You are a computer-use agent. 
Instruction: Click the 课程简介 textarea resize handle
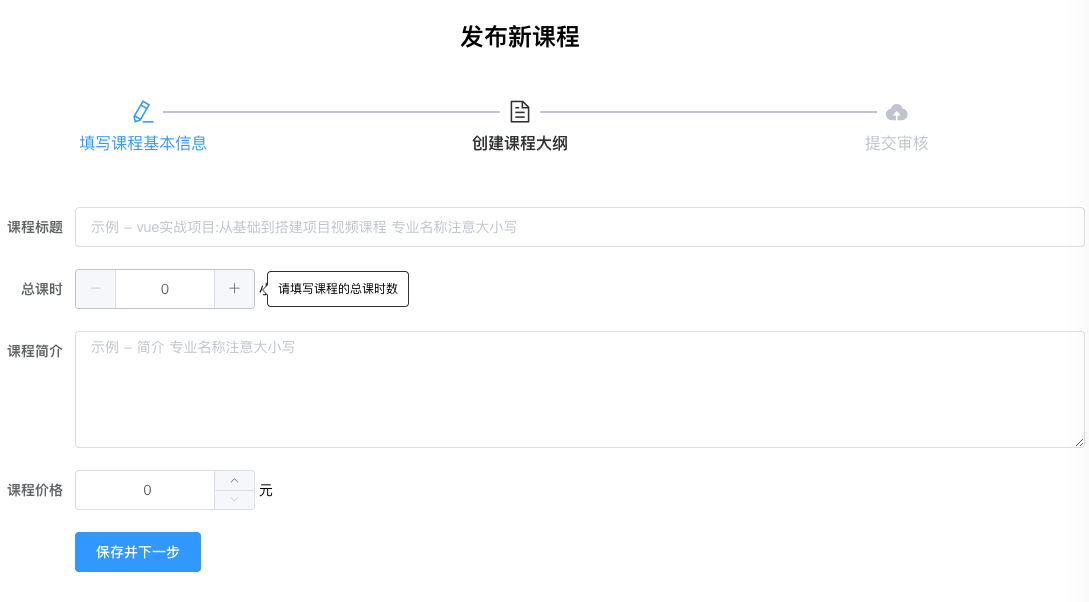[1078, 441]
